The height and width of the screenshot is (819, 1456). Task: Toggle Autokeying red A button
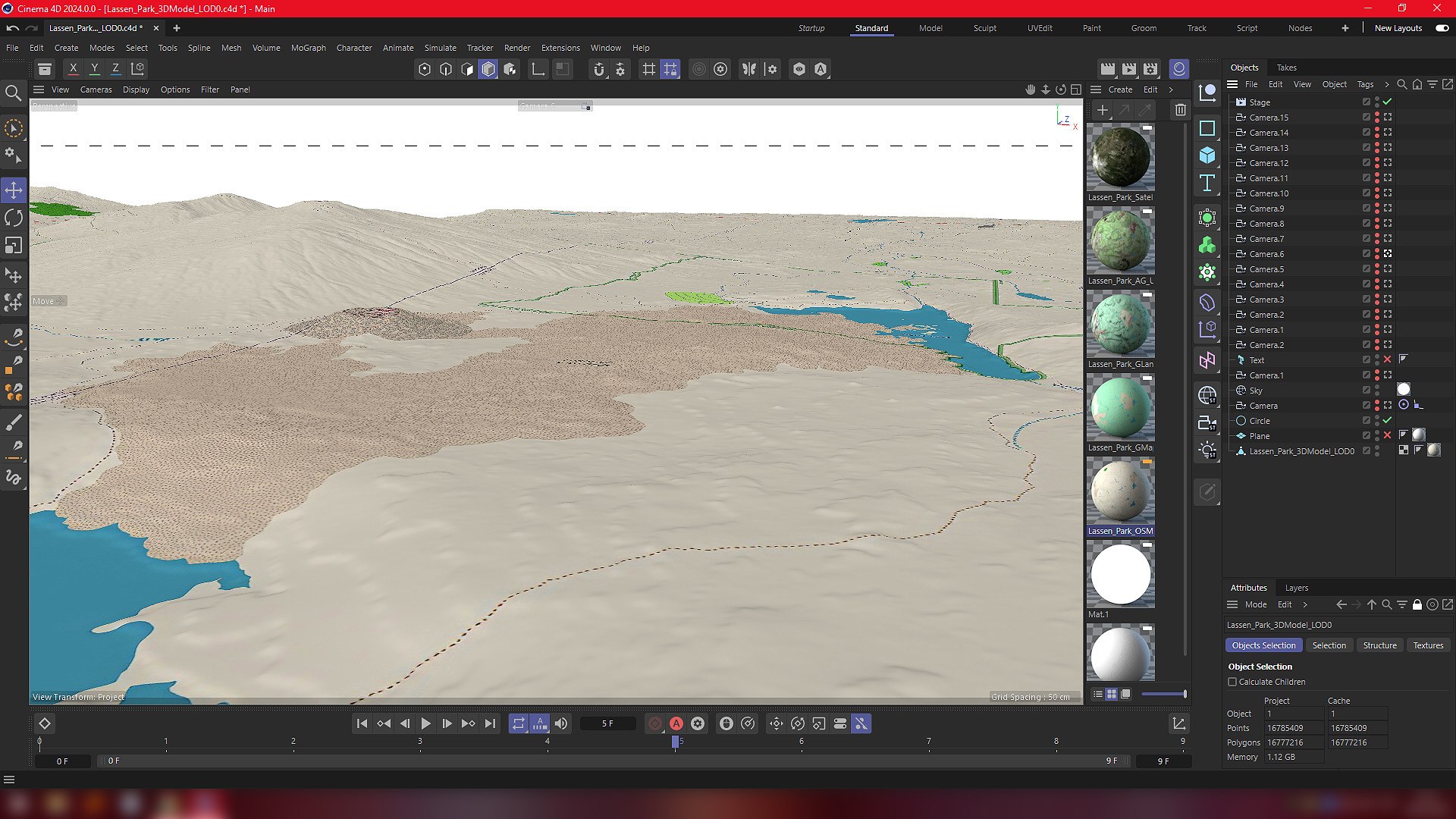[676, 723]
